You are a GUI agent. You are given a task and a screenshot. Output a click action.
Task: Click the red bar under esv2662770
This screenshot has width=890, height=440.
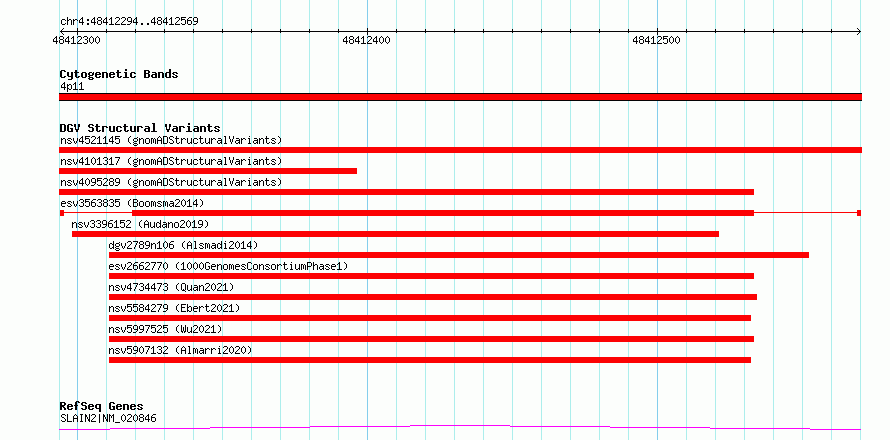[x=431, y=276]
